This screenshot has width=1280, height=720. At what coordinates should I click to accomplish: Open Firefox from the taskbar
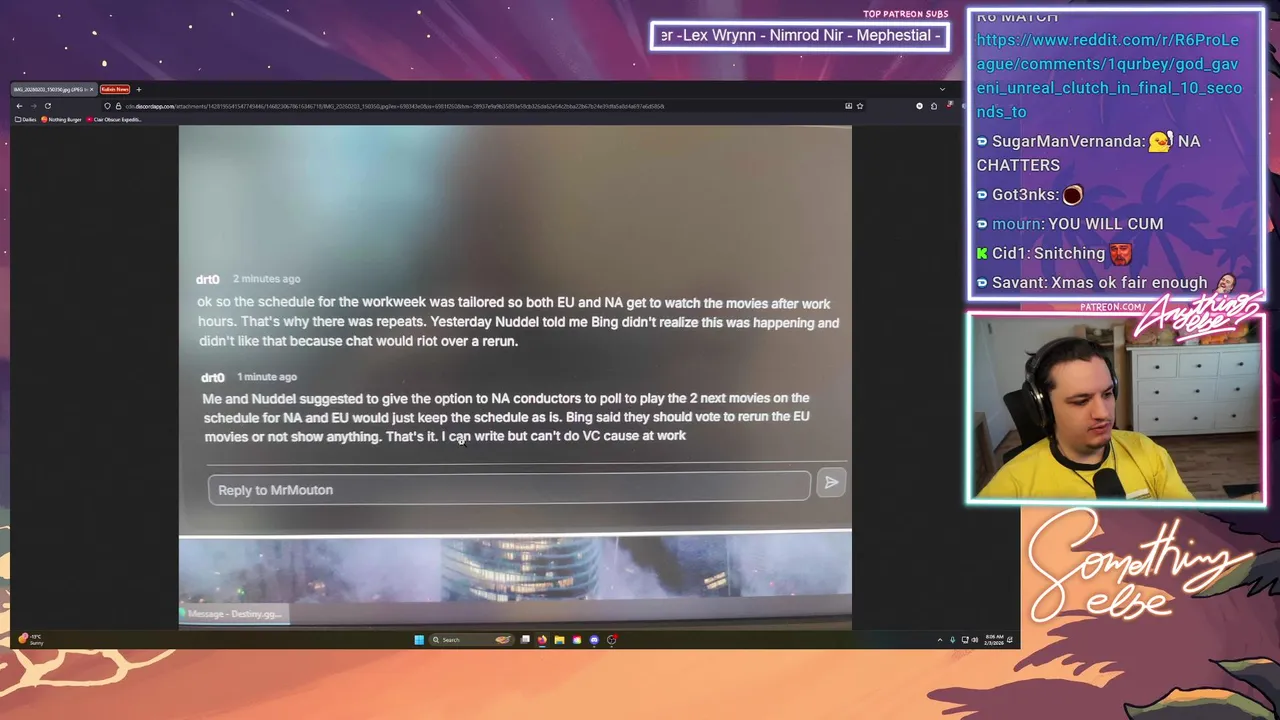pos(542,640)
